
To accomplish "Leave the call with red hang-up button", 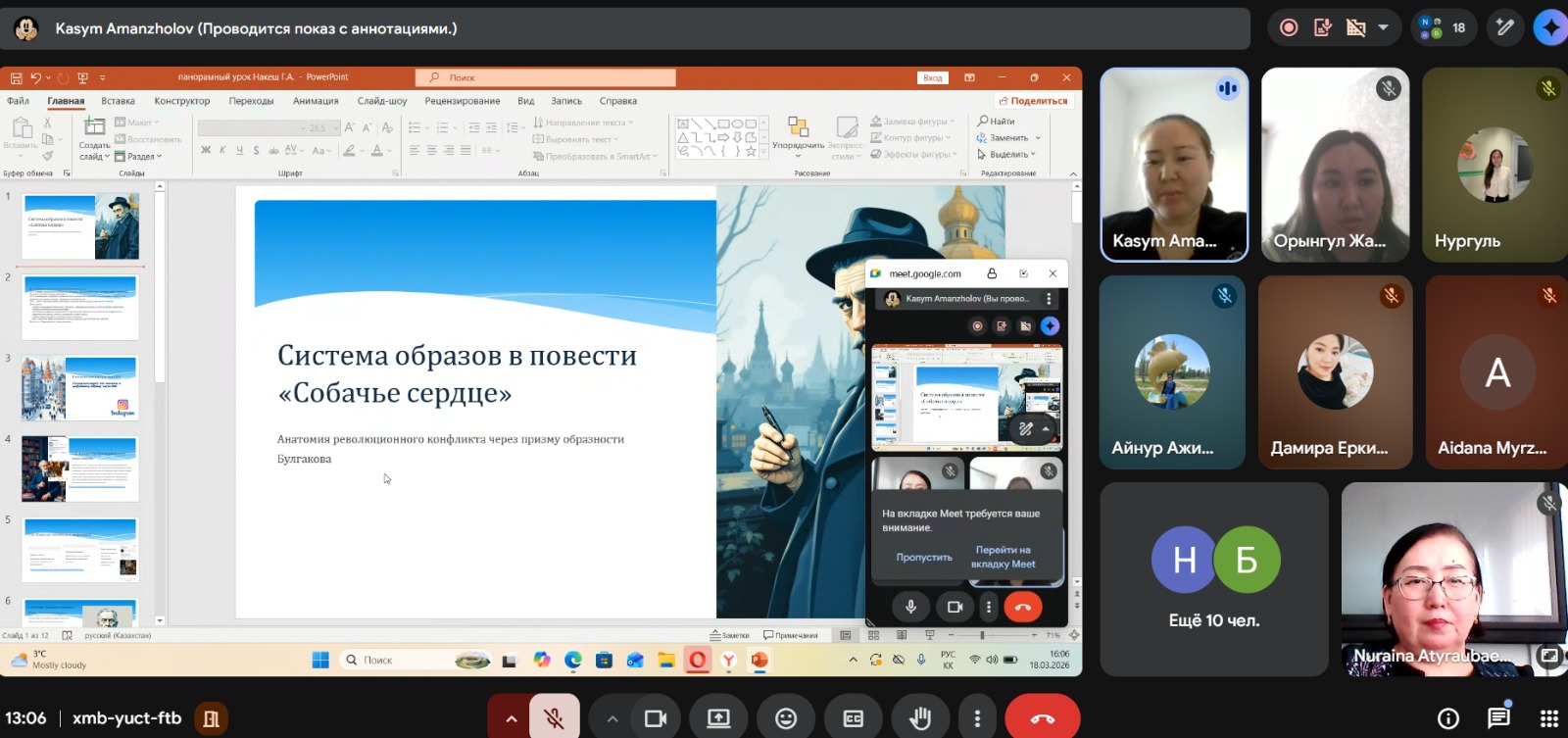I will (x=1043, y=719).
